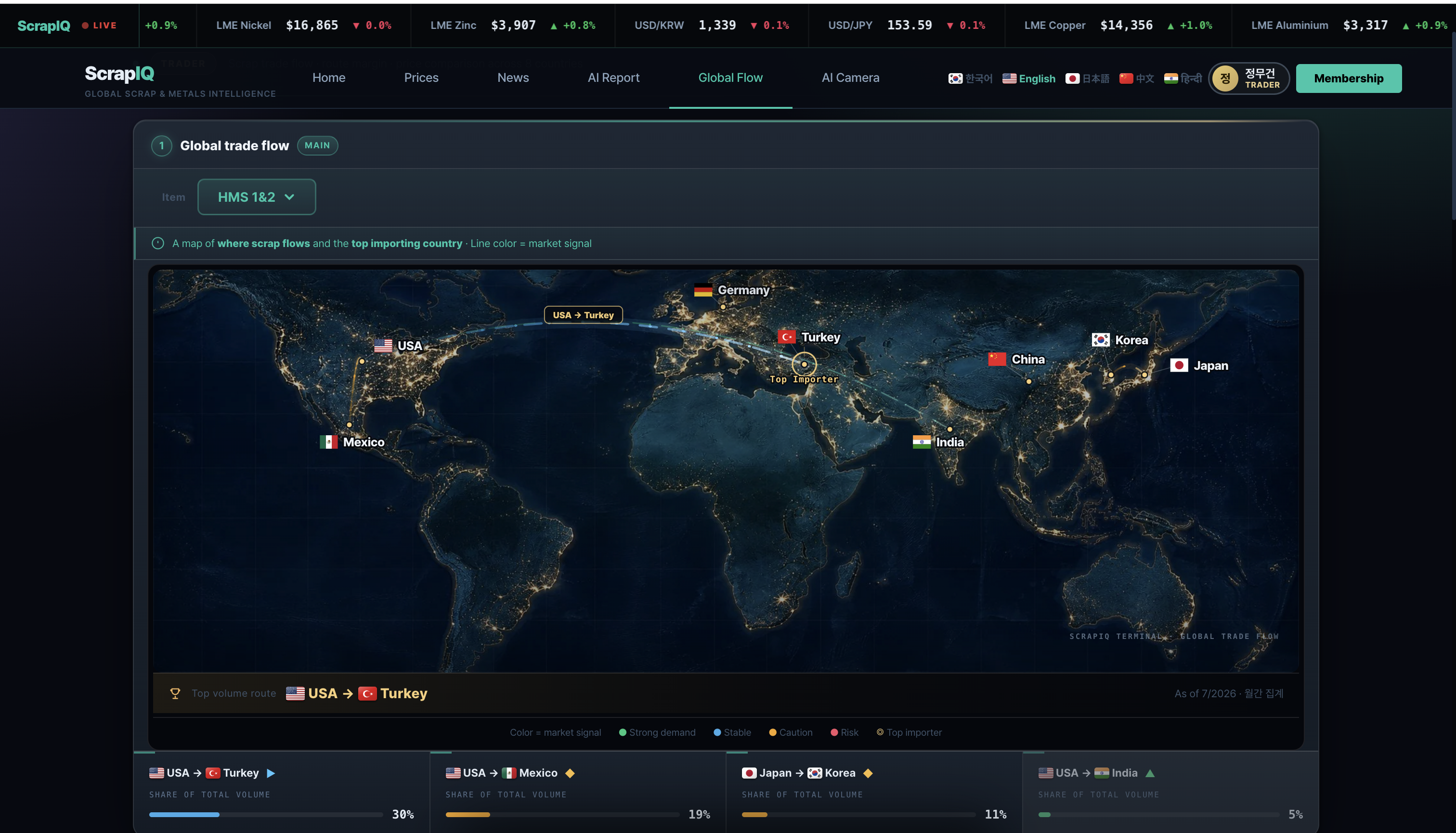Click the ScrapIQ logo in navbar
The image size is (1456, 833).
pos(119,74)
